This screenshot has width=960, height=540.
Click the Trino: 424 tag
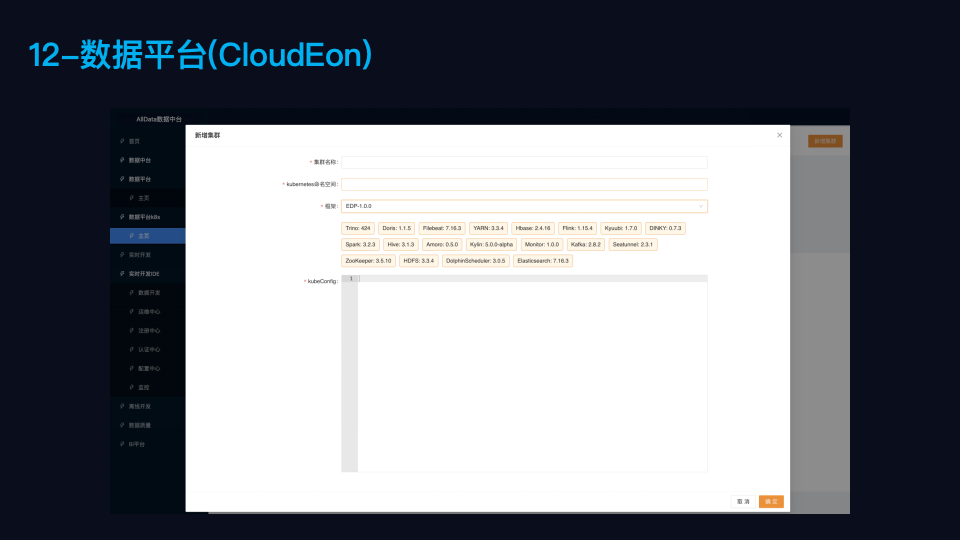(358, 228)
